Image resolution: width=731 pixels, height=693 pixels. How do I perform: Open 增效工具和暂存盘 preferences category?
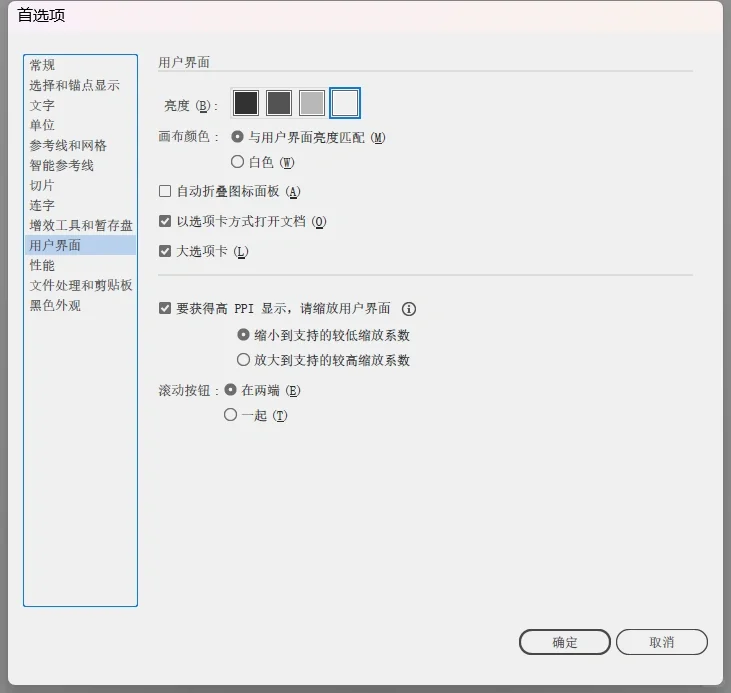80,226
